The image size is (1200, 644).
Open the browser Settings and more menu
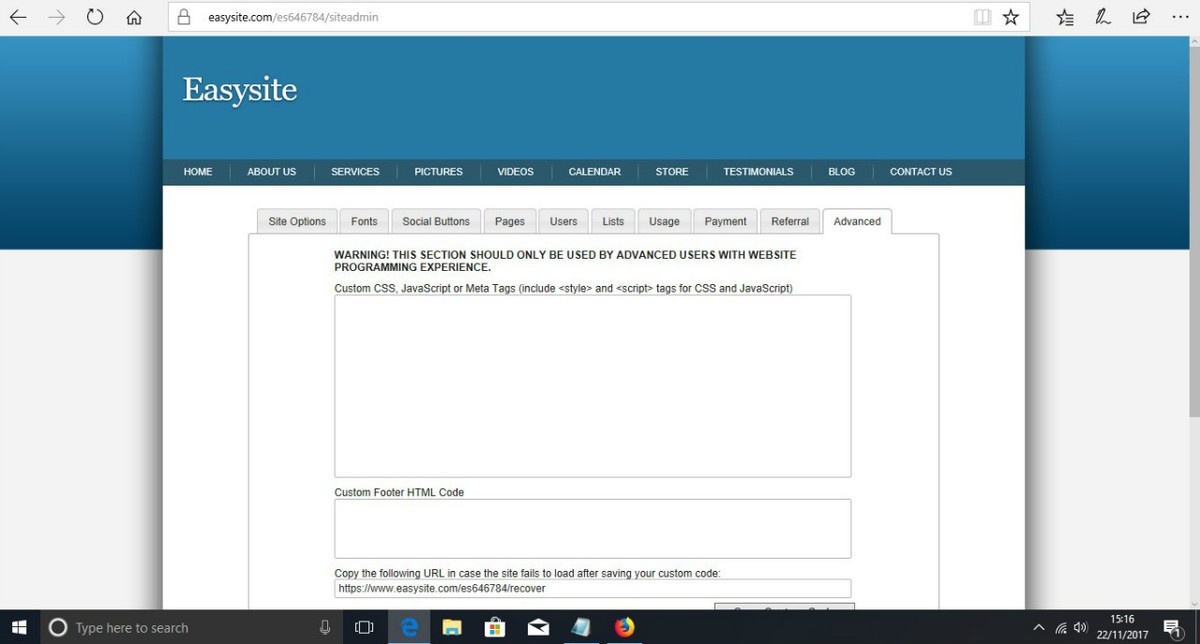click(x=1179, y=17)
